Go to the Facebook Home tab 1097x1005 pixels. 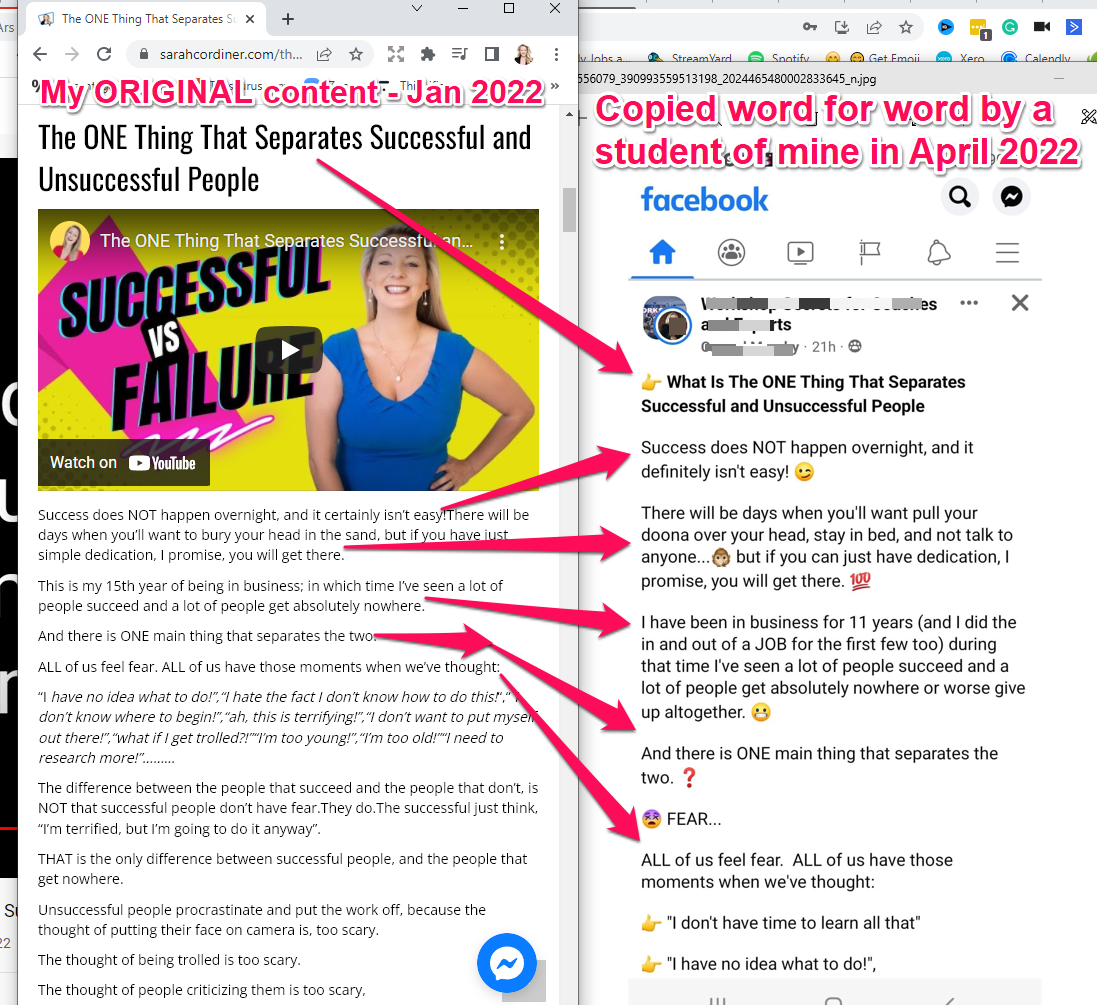662,252
